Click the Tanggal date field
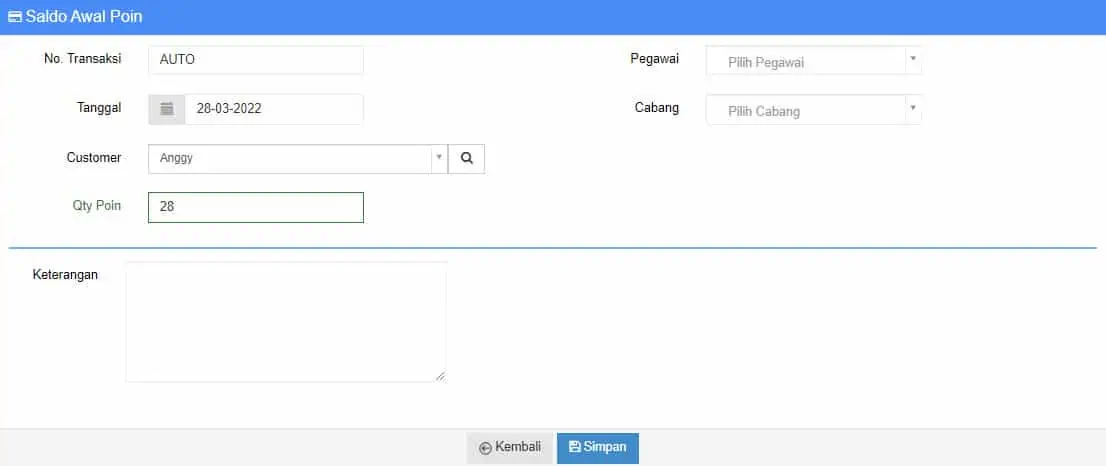 coord(274,109)
